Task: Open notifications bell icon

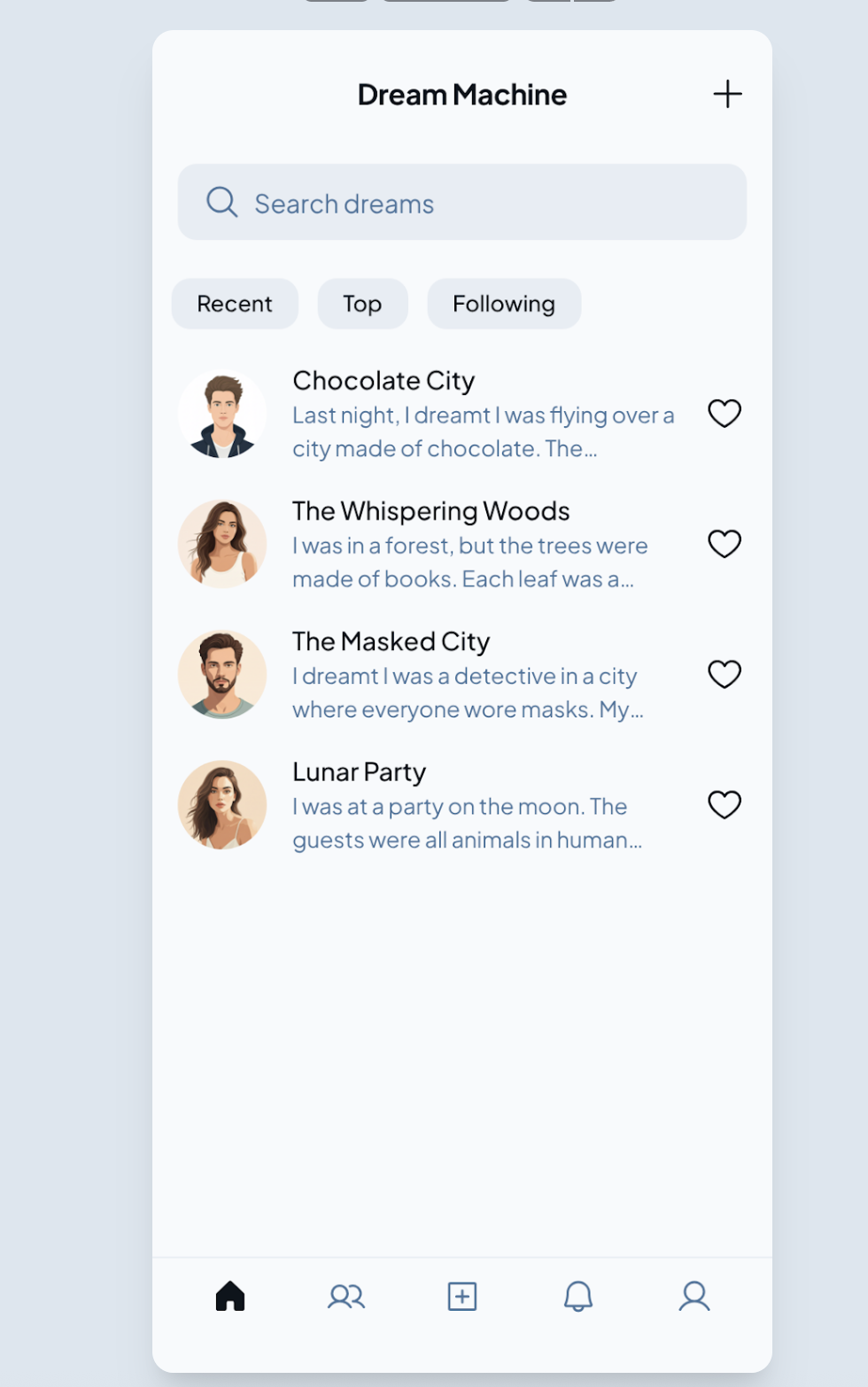Action: (578, 1296)
